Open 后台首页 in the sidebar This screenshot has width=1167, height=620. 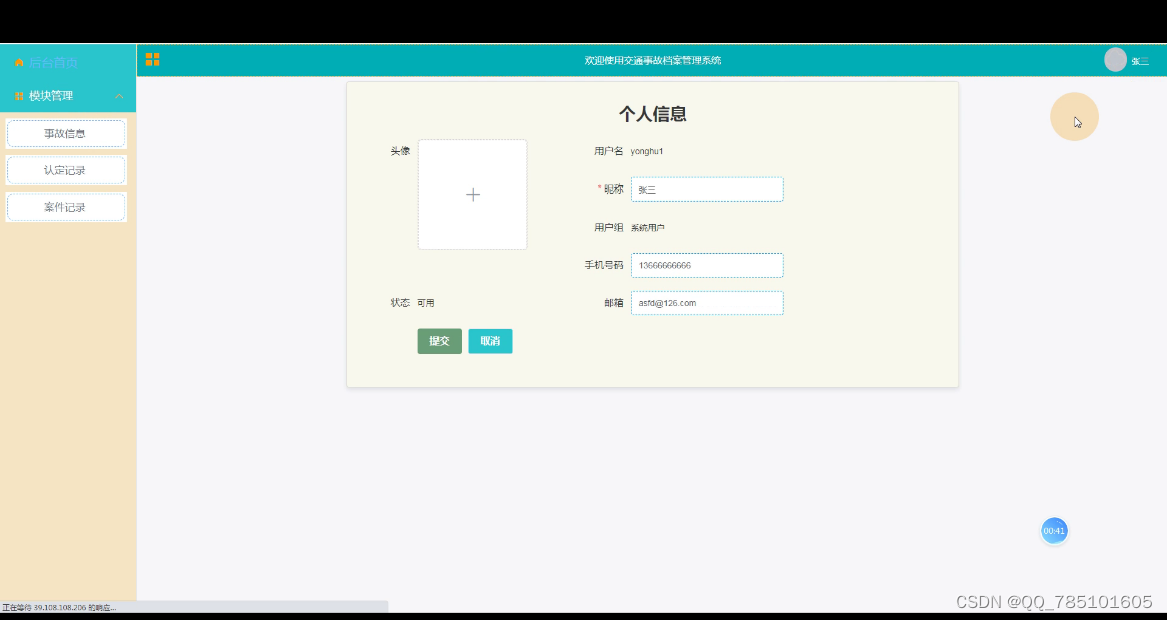[x=53, y=63]
